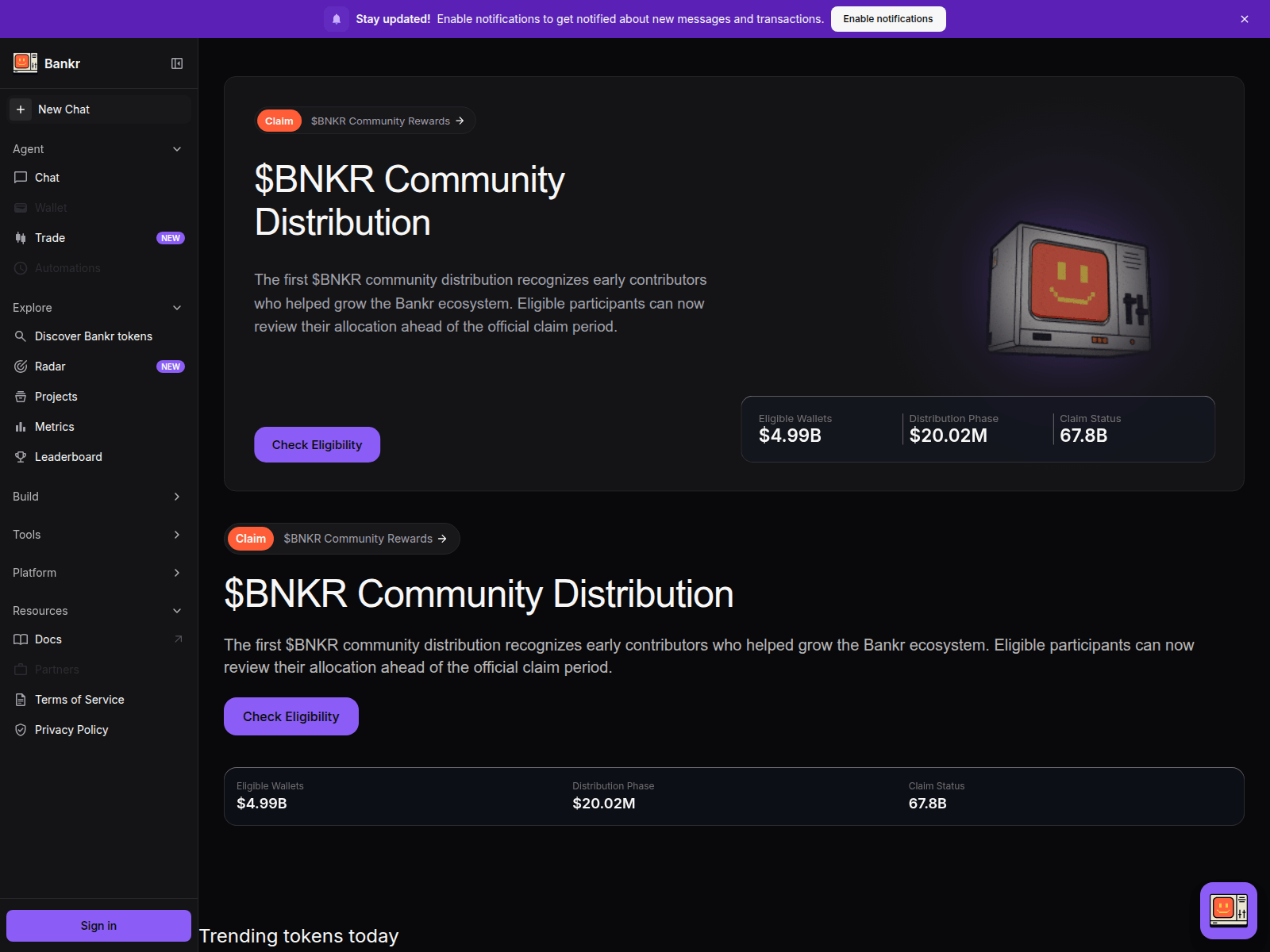The height and width of the screenshot is (952, 1270).
Task: Collapse sidebar using the panel toggle icon
Action: pos(177,63)
